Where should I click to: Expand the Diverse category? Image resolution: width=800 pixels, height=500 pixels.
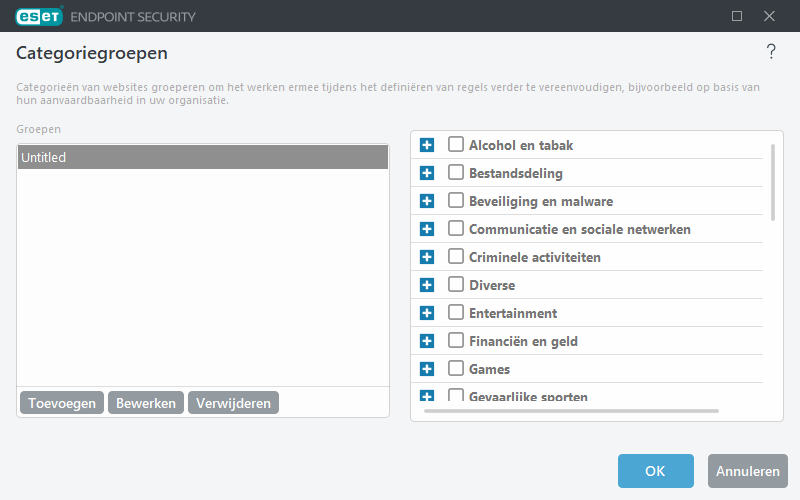click(x=427, y=285)
